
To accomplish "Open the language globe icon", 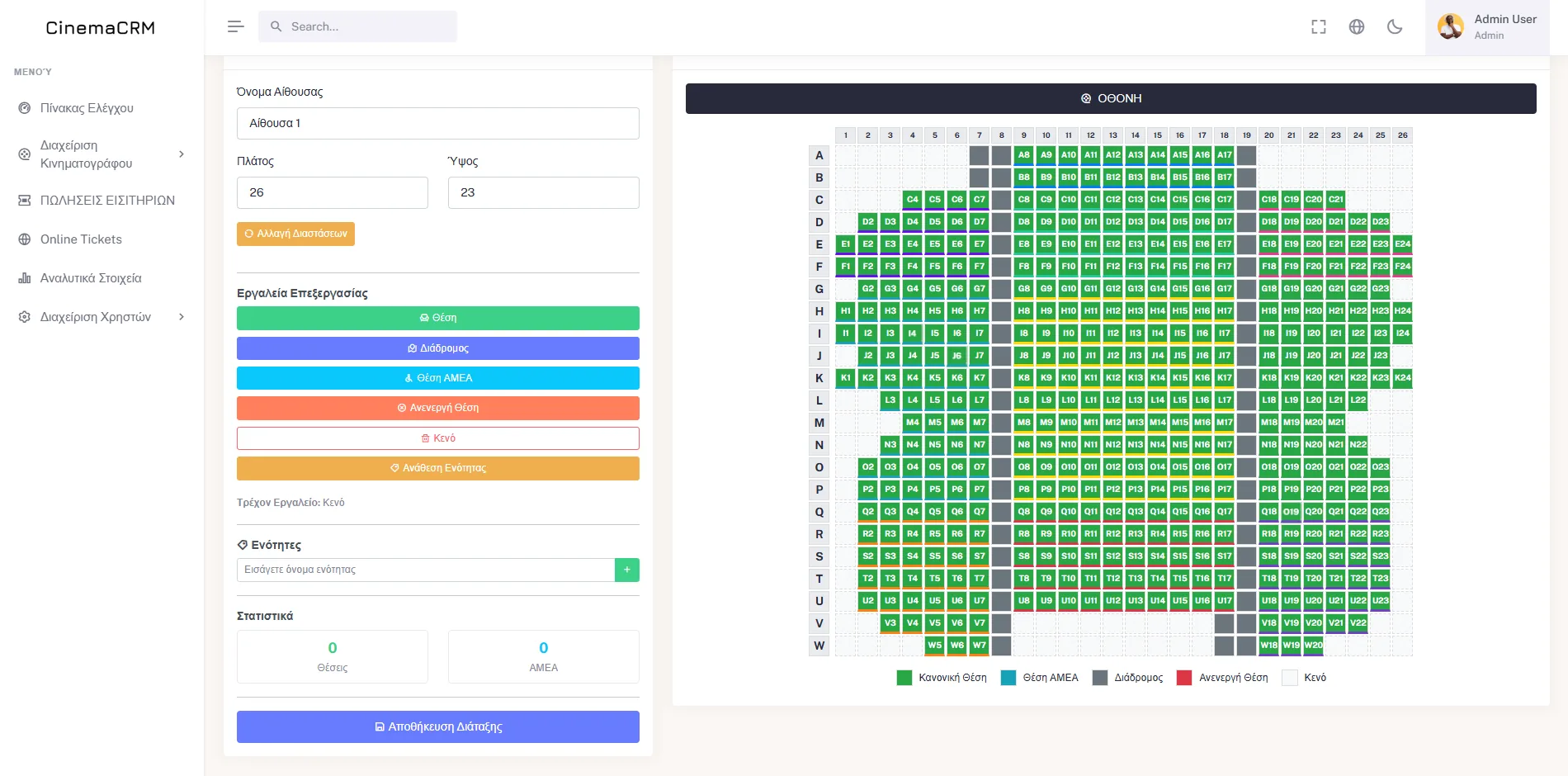I will click(x=1357, y=26).
